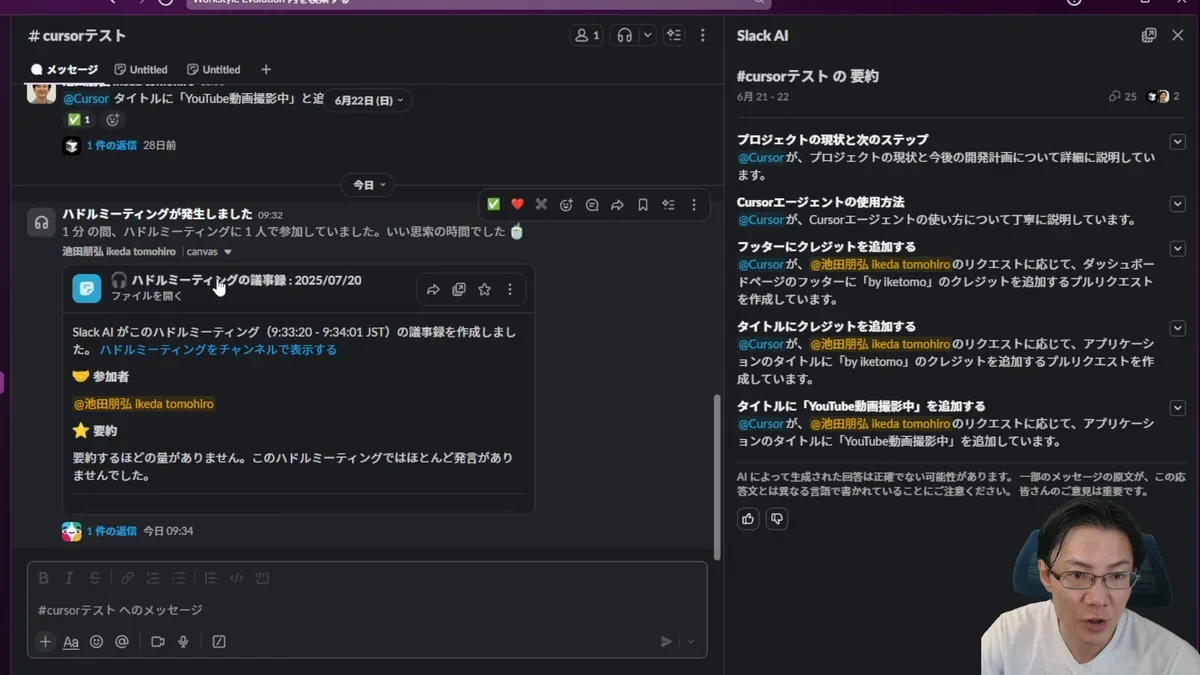Click ハドルミーティングをチャンネルで表示する link

[218, 350]
